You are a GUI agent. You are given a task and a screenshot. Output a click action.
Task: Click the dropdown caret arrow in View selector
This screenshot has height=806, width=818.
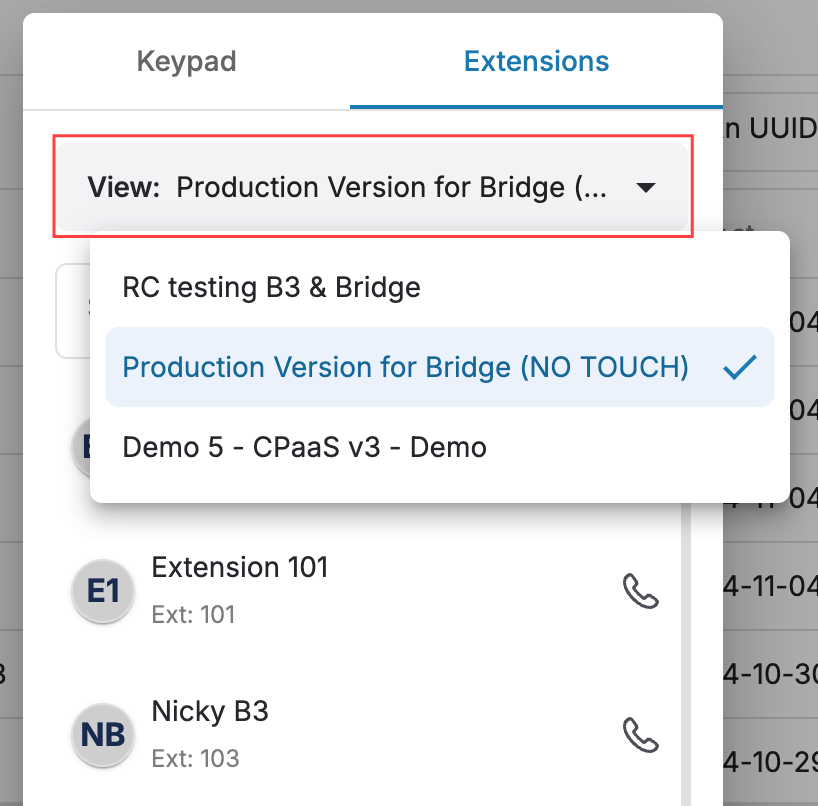646,187
